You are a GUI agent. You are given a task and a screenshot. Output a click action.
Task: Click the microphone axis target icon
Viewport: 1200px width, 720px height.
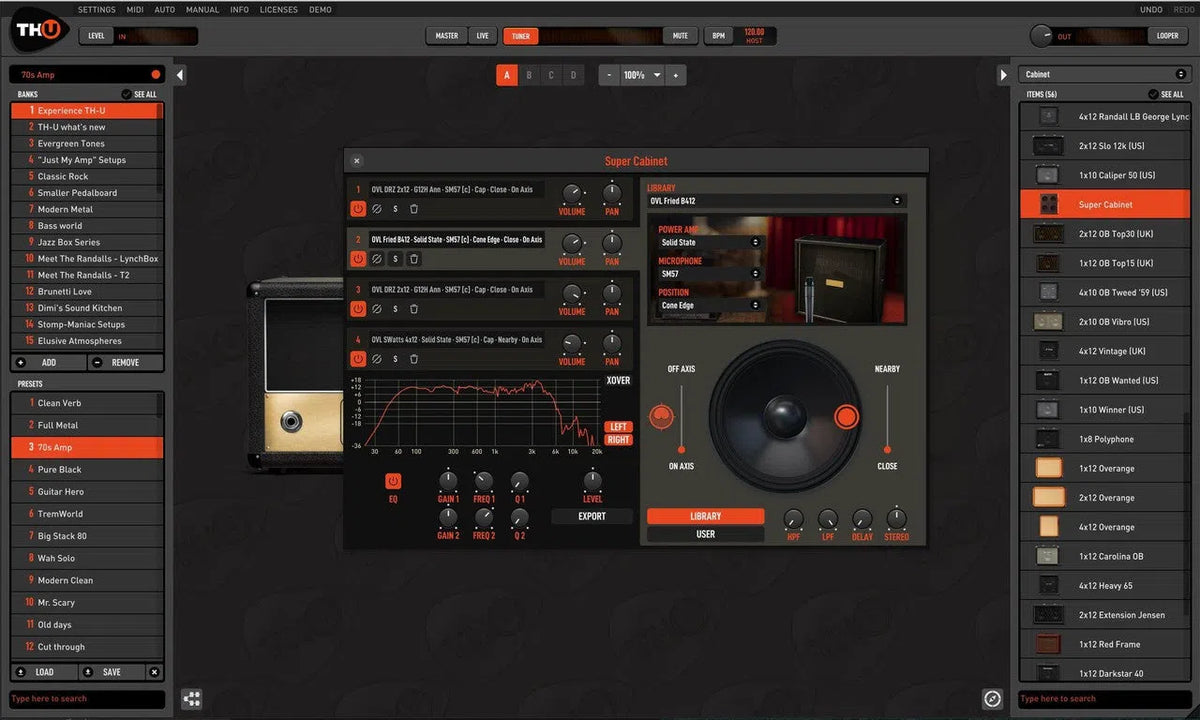click(x=661, y=416)
